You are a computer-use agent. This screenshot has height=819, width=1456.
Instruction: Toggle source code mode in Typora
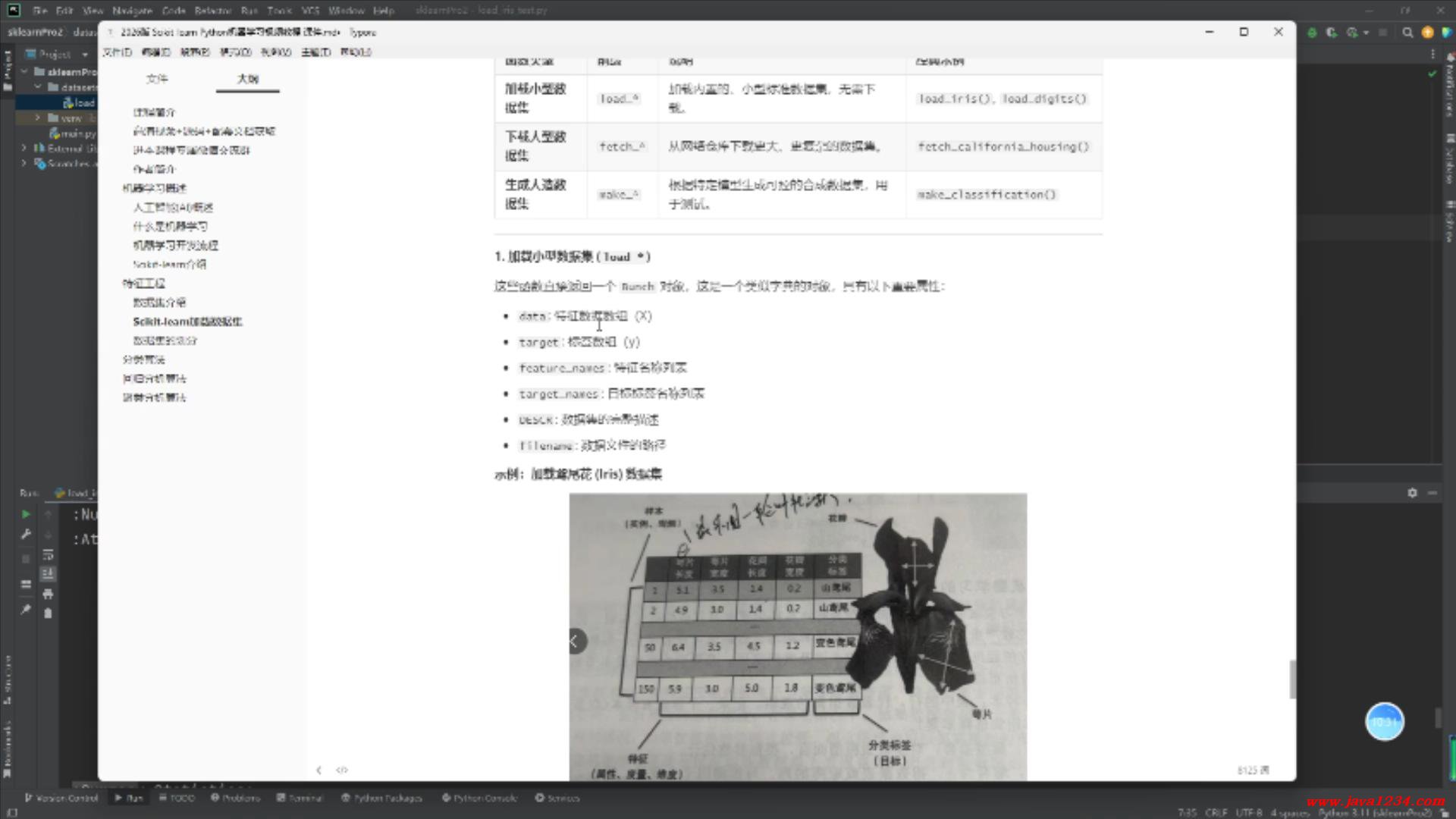click(x=342, y=770)
